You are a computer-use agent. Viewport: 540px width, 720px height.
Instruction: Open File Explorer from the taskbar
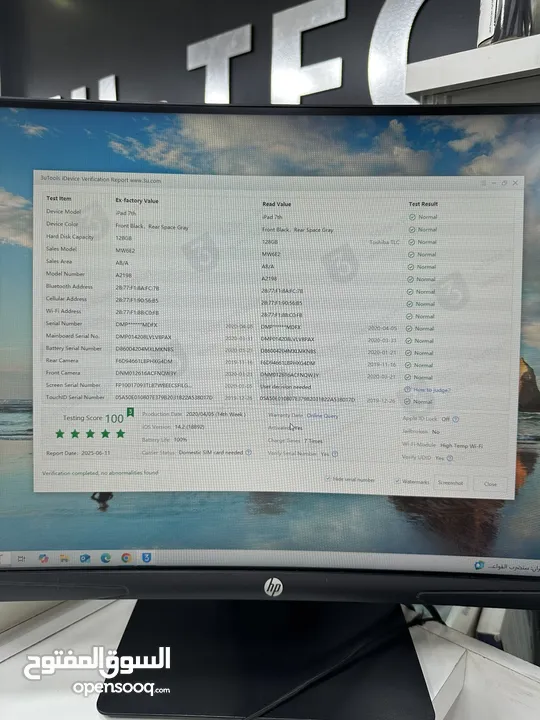click(64, 558)
